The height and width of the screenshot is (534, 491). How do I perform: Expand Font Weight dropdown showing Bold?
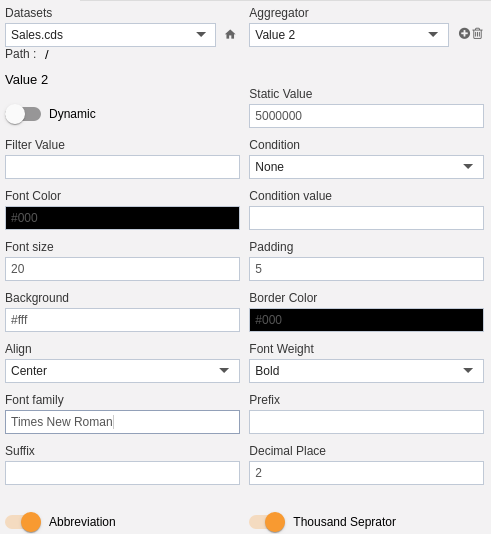(366, 371)
